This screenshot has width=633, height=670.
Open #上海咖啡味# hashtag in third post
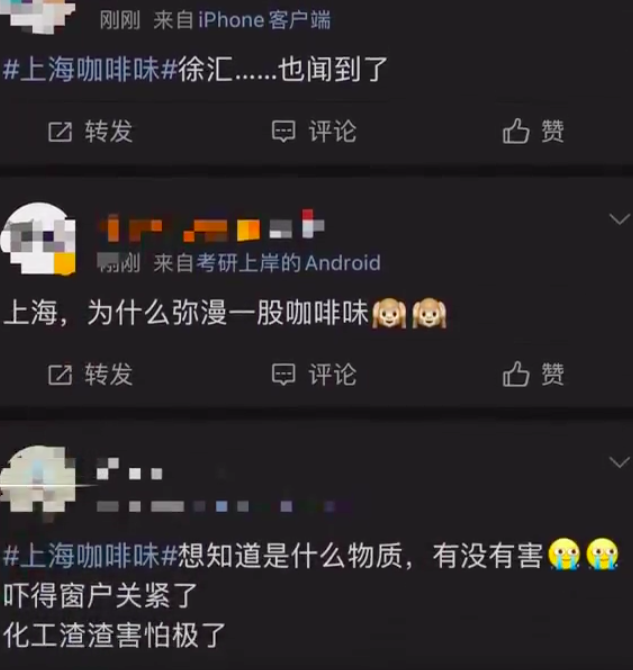click(90, 556)
